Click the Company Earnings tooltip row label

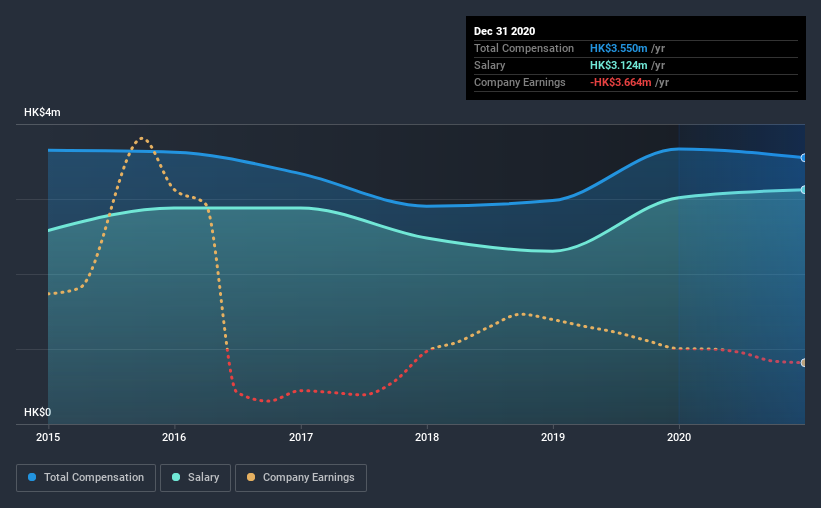click(x=519, y=82)
